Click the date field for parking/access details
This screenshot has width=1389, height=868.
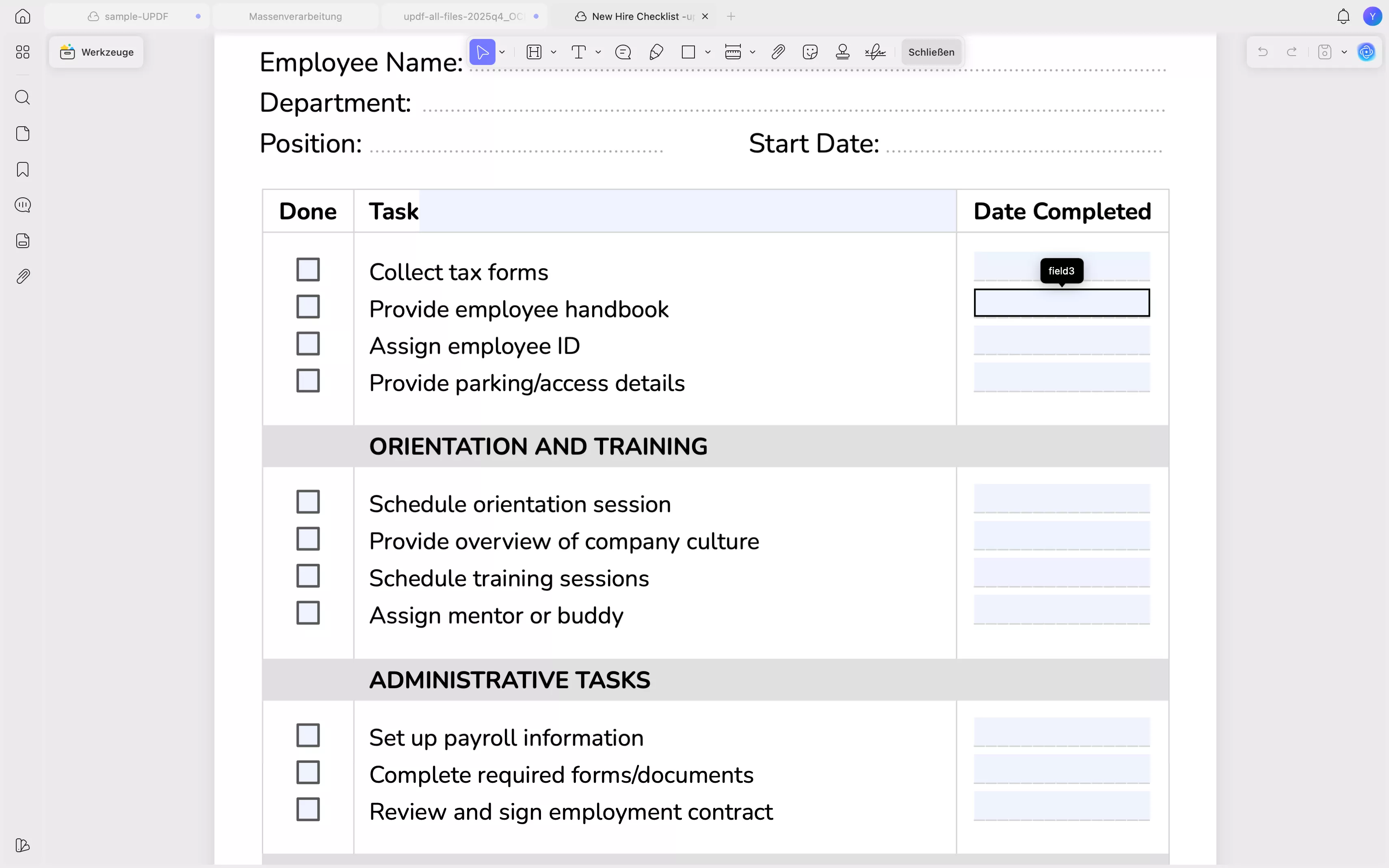coord(1061,377)
